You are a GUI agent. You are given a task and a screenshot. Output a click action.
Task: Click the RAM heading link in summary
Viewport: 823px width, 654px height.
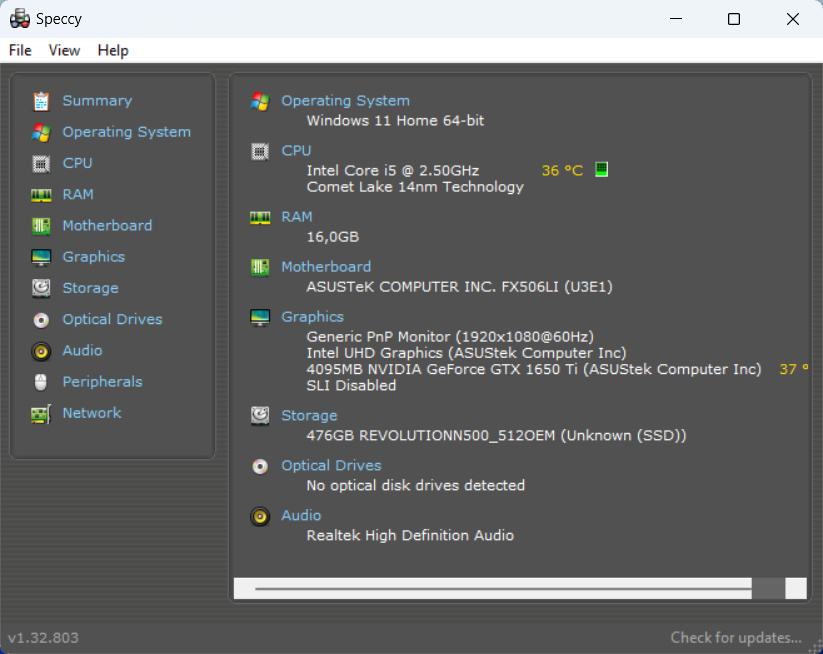point(297,217)
